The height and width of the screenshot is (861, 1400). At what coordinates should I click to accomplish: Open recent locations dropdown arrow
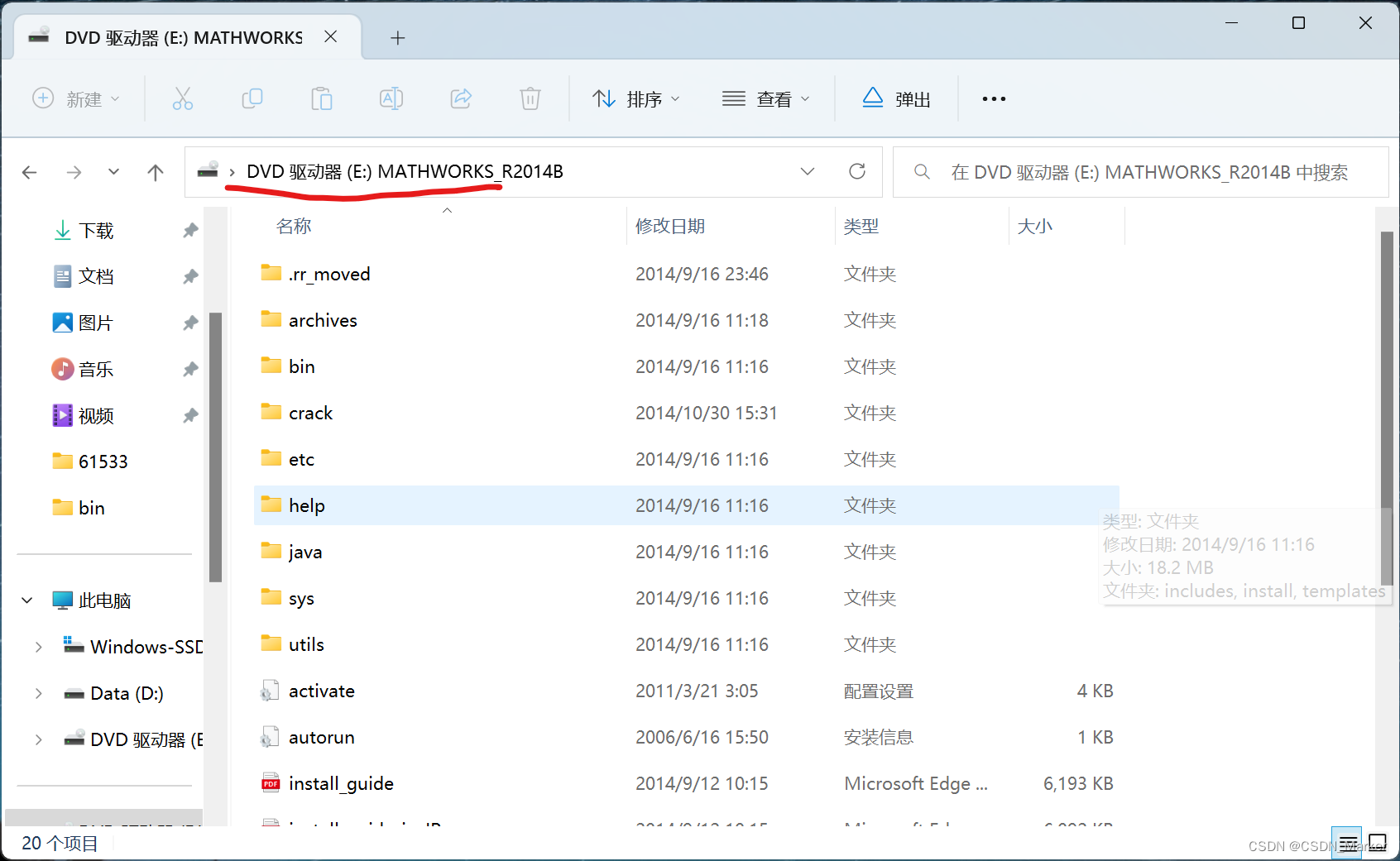pos(114,172)
